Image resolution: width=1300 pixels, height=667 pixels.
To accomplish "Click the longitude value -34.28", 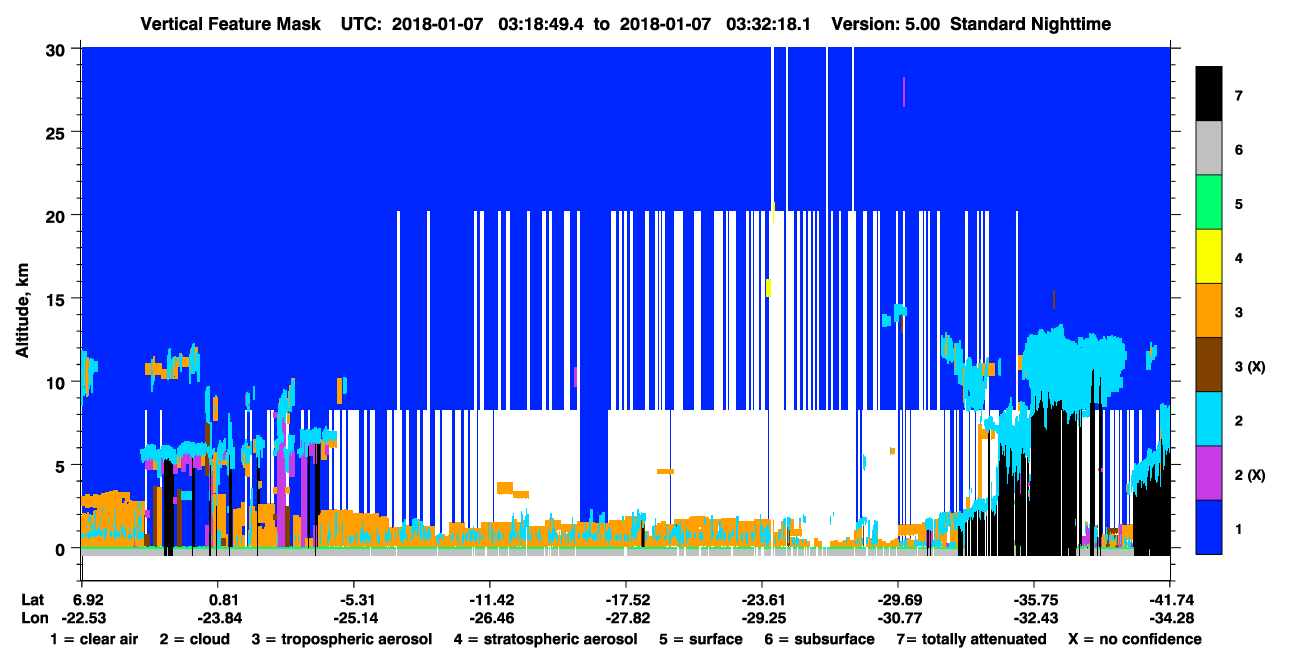I will tap(1170, 617).
